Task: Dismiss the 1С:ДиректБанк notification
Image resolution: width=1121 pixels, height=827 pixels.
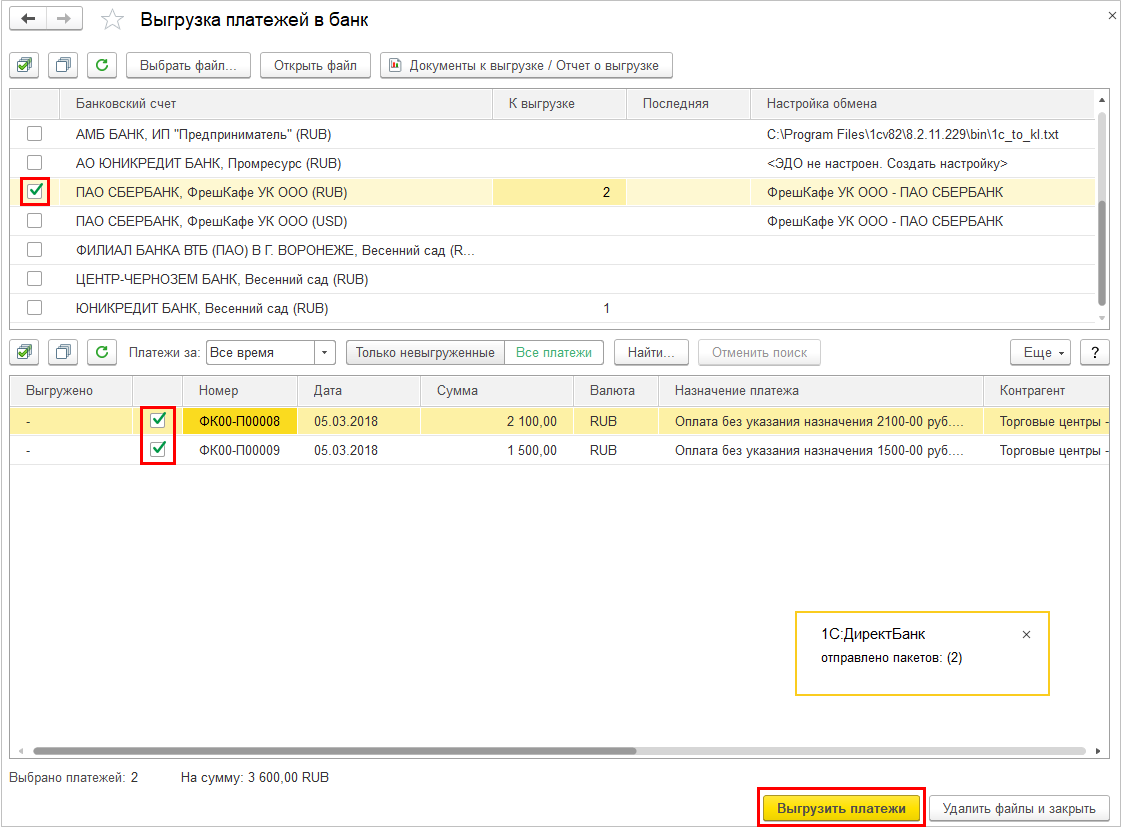Action: [1026, 635]
